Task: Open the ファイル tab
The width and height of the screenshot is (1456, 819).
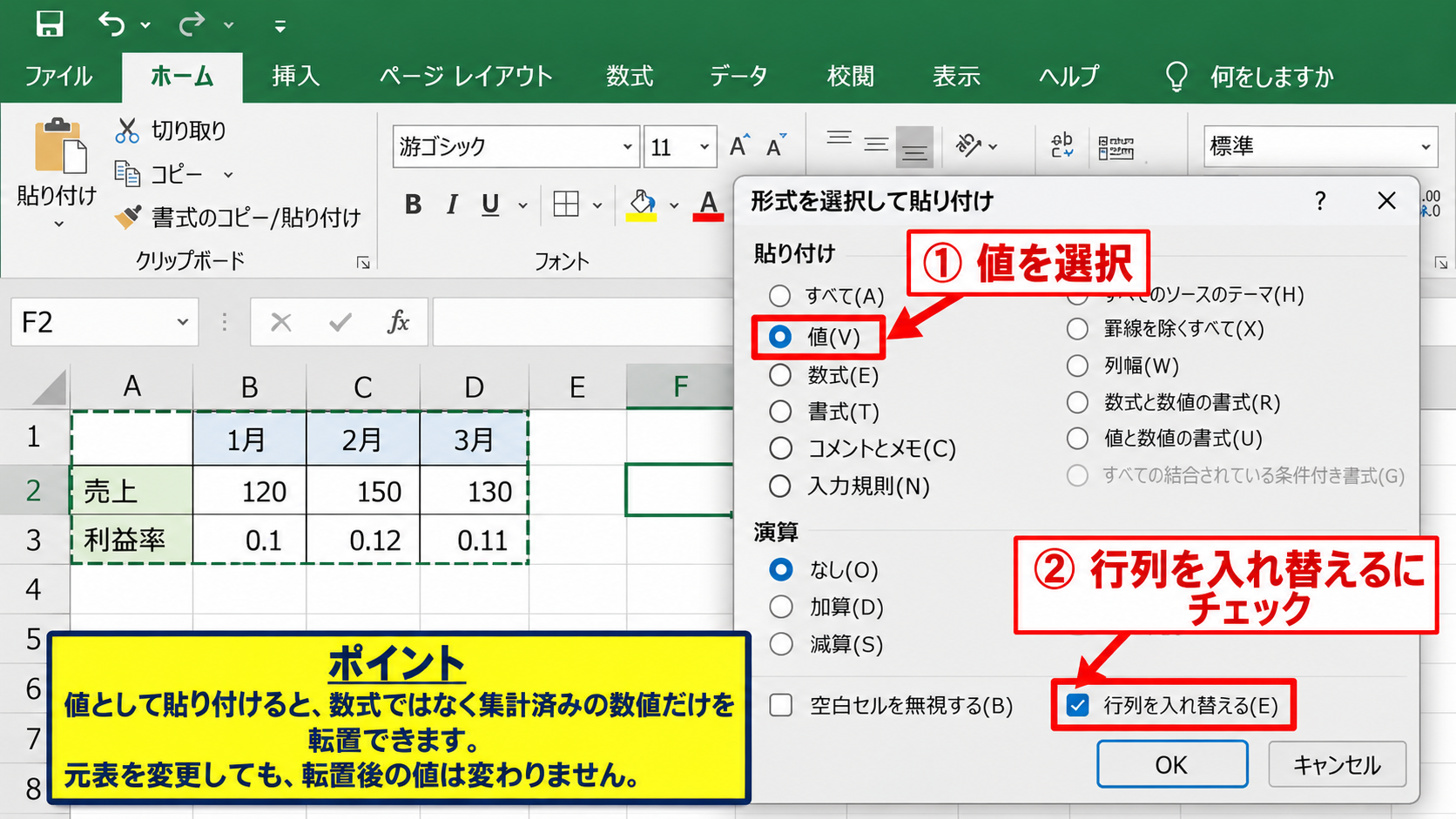Action: tap(58, 77)
